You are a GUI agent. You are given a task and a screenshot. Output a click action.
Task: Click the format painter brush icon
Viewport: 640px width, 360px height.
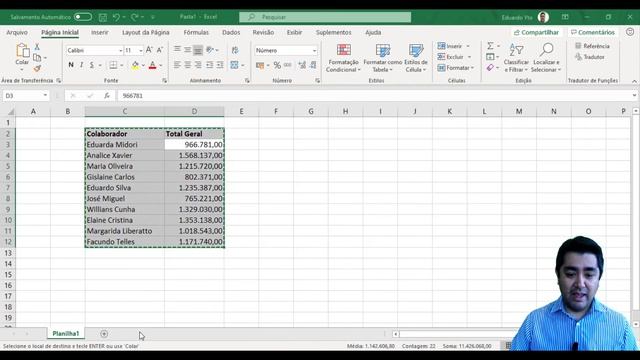pos(37,68)
